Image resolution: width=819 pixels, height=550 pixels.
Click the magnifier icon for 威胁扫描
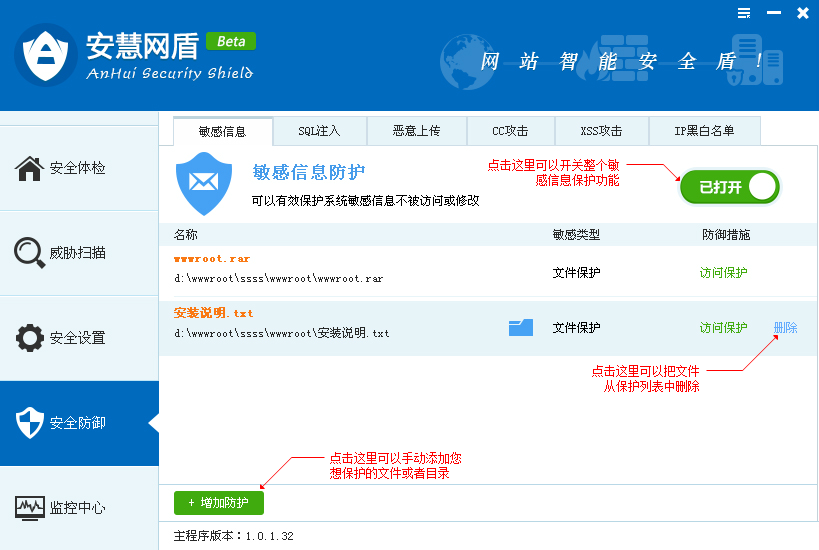[30, 253]
